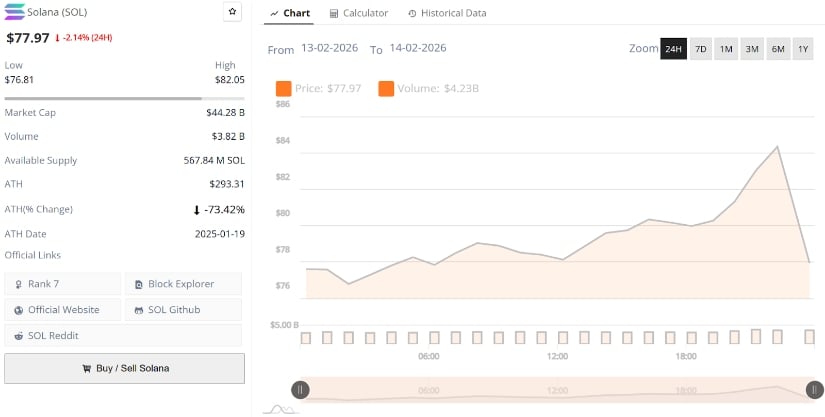
Task: Toggle the Price series legend
Action: click(x=284, y=89)
